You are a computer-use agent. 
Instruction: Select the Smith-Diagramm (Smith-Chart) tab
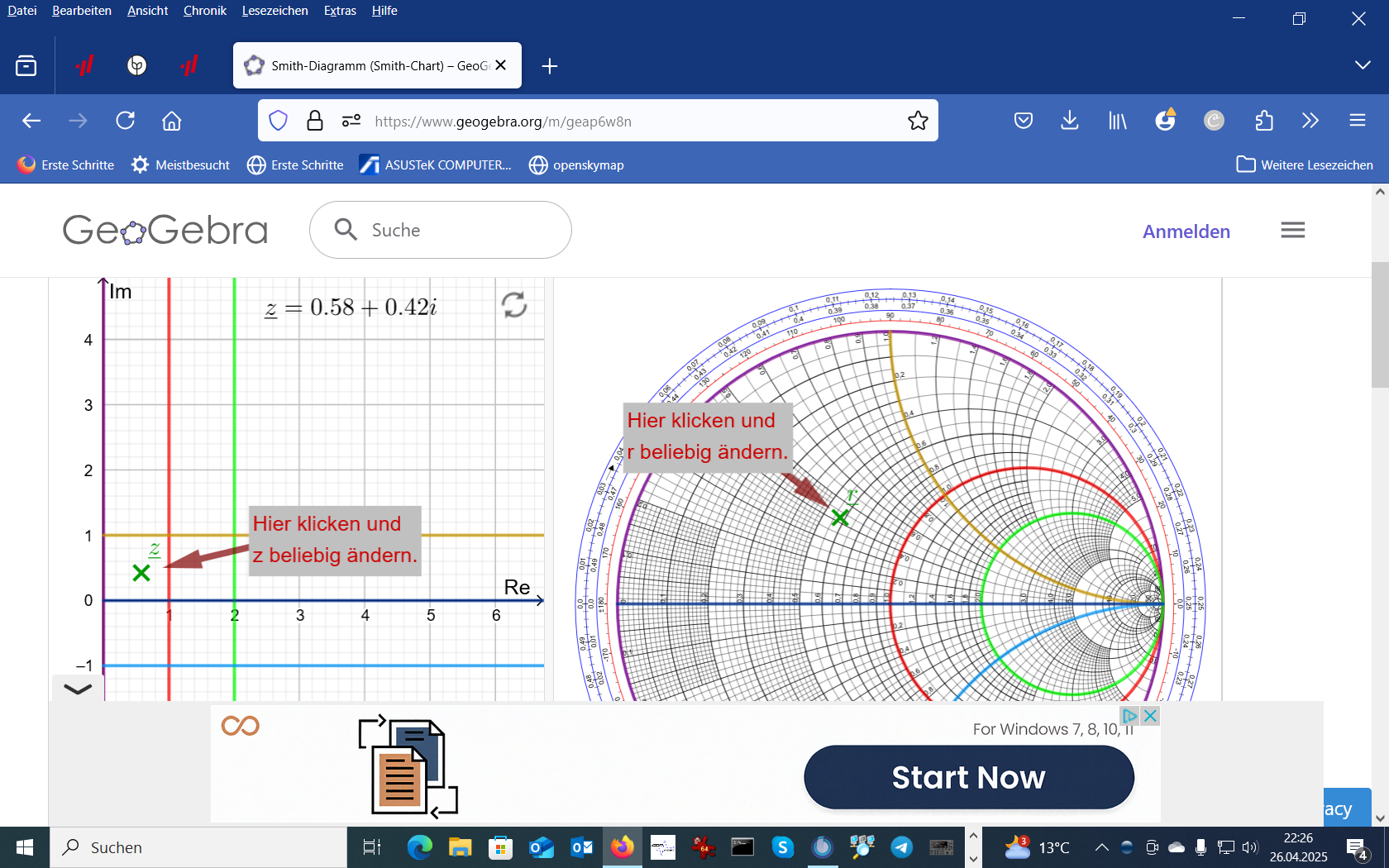pyautogui.click(x=377, y=65)
